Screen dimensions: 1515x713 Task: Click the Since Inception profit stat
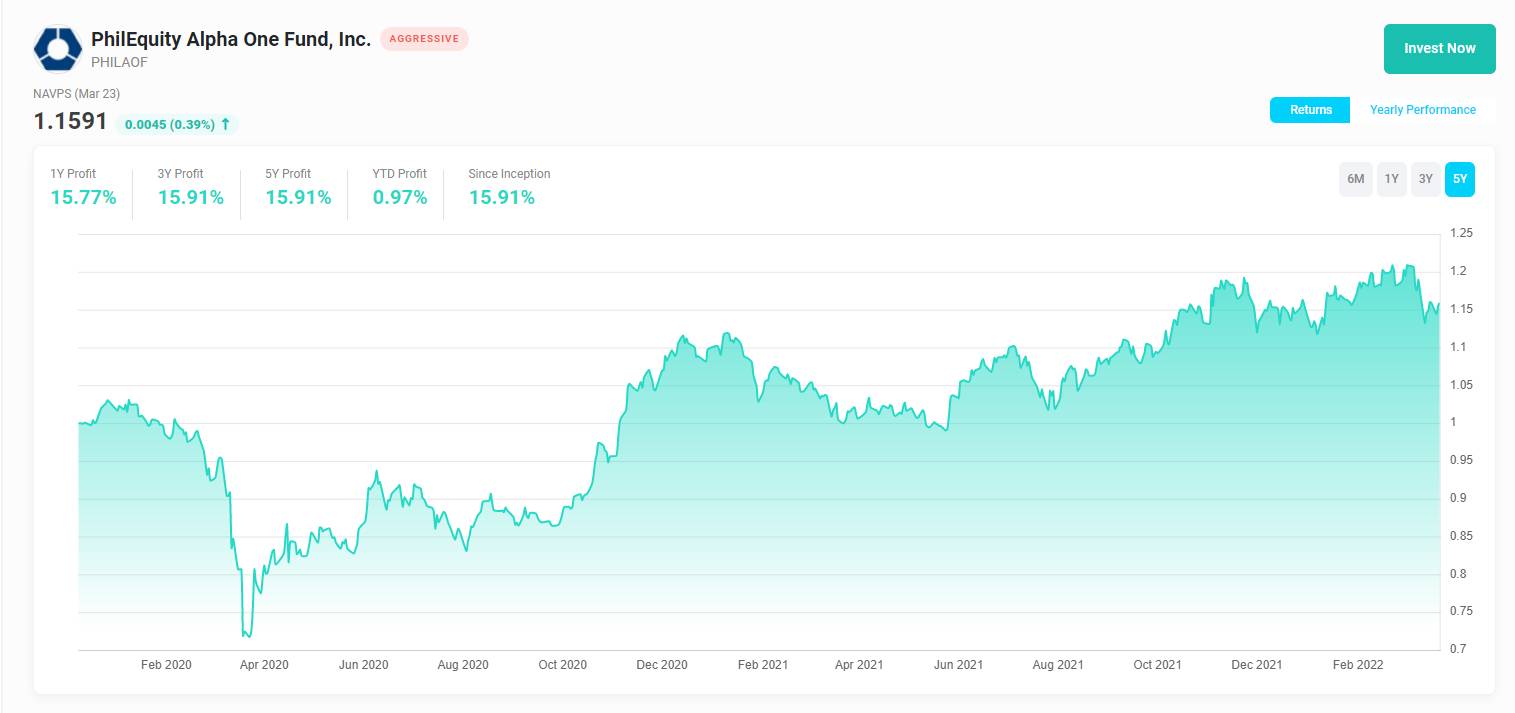click(502, 197)
